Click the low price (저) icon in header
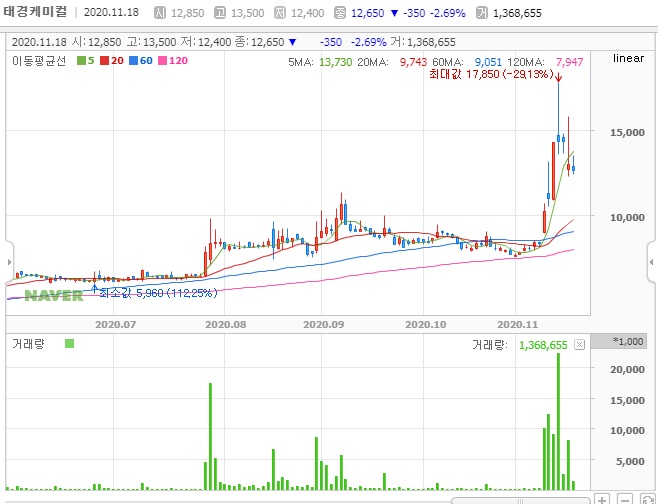Screen dimensions: 658x504 279,13
